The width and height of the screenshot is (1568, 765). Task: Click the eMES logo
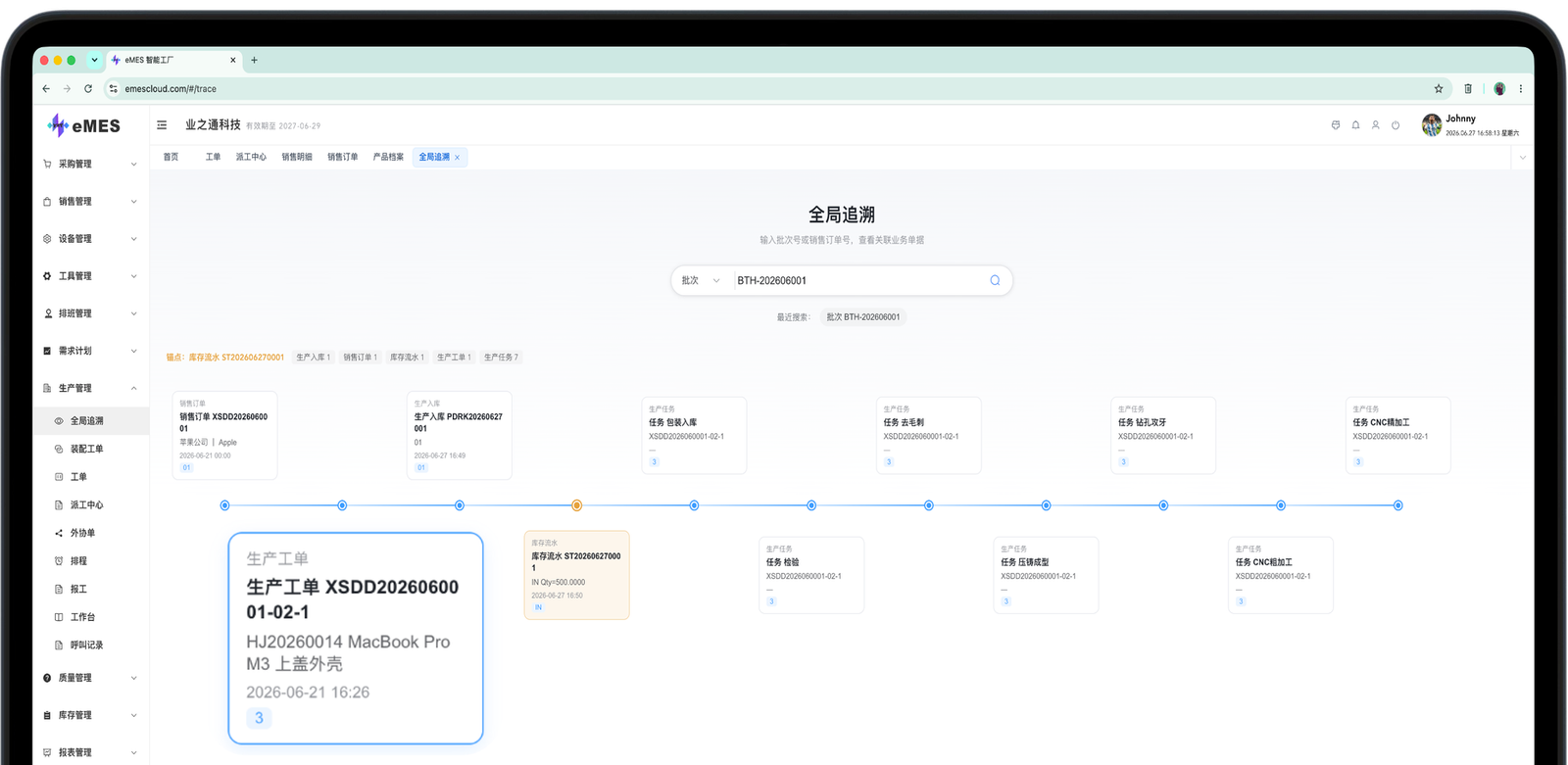coord(83,125)
